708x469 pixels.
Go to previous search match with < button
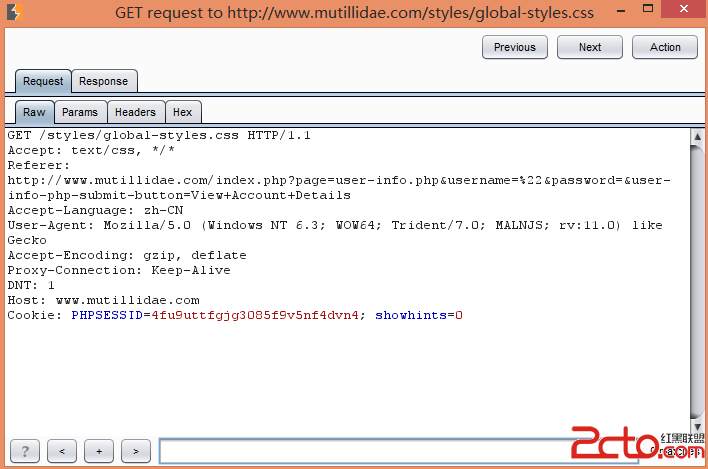62,451
